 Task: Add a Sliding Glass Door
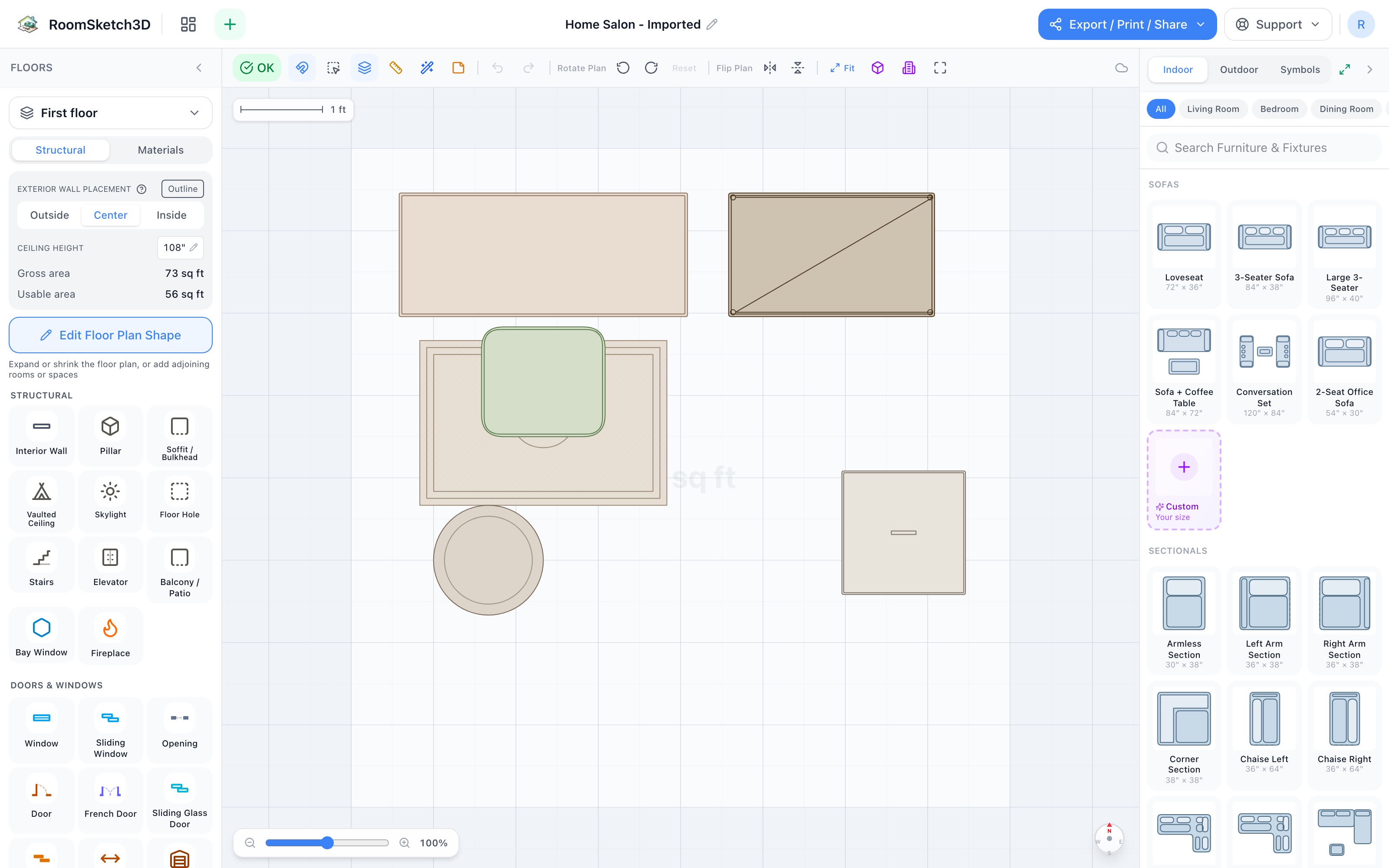pyautogui.click(x=180, y=800)
